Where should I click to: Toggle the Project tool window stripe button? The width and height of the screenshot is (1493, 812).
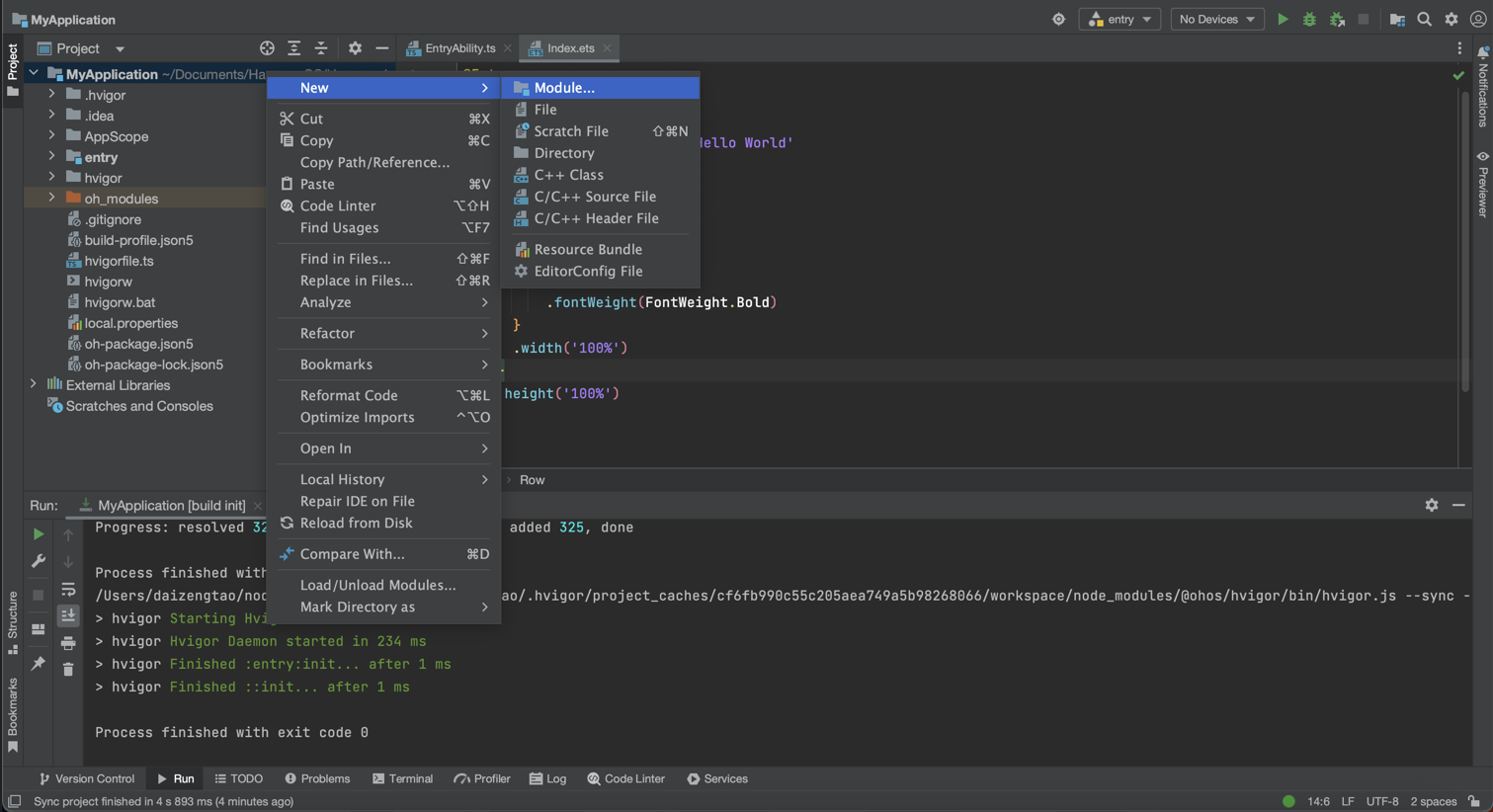coord(13,70)
